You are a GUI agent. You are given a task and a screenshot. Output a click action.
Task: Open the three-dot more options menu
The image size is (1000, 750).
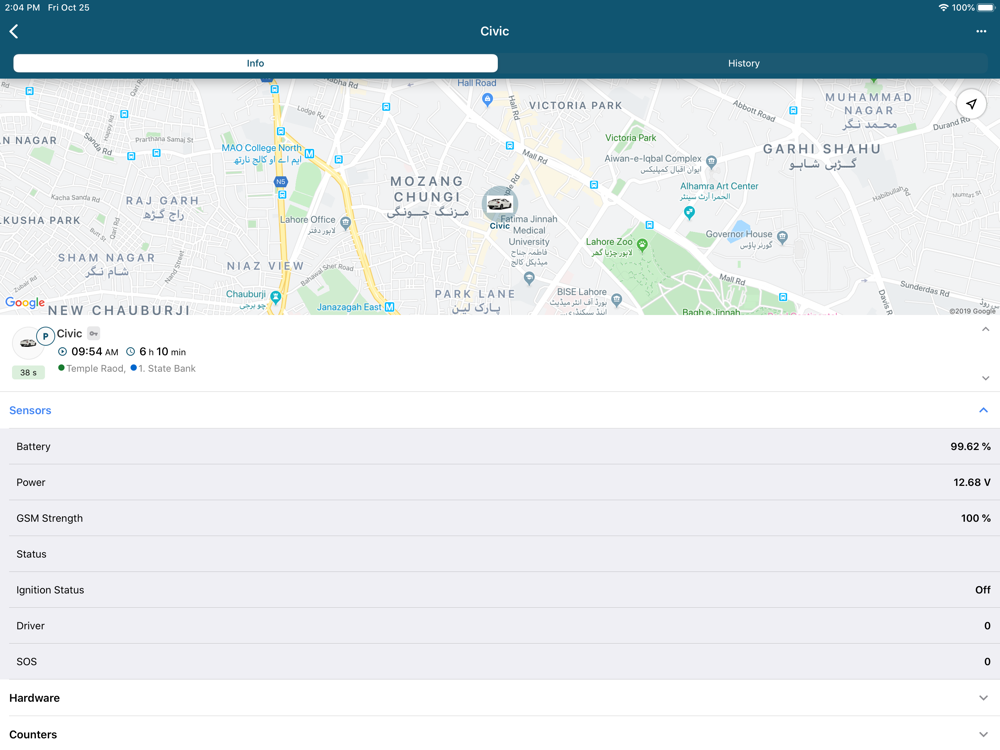[981, 31]
